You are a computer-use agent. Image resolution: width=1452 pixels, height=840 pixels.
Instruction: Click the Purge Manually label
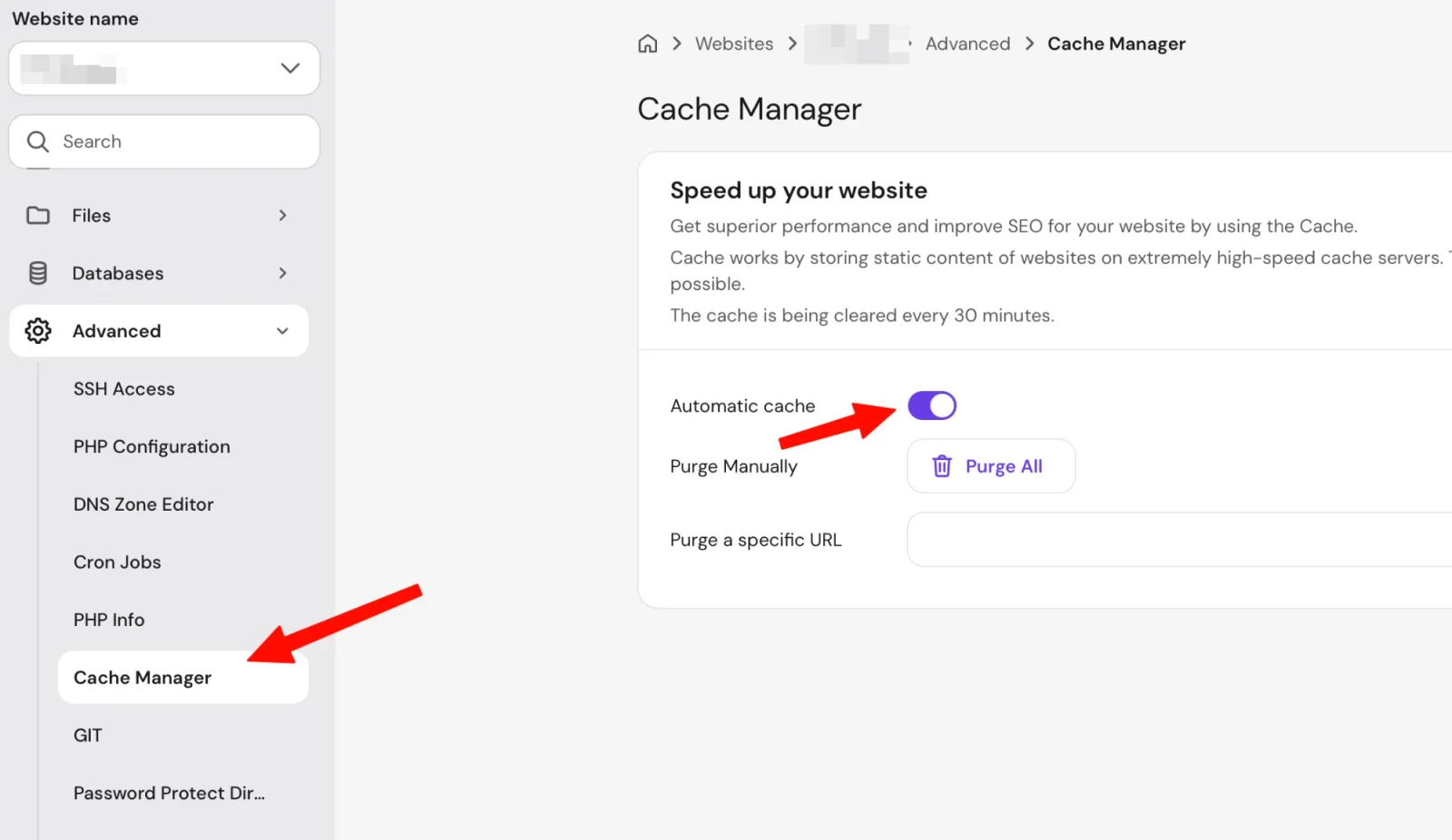click(733, 466)
